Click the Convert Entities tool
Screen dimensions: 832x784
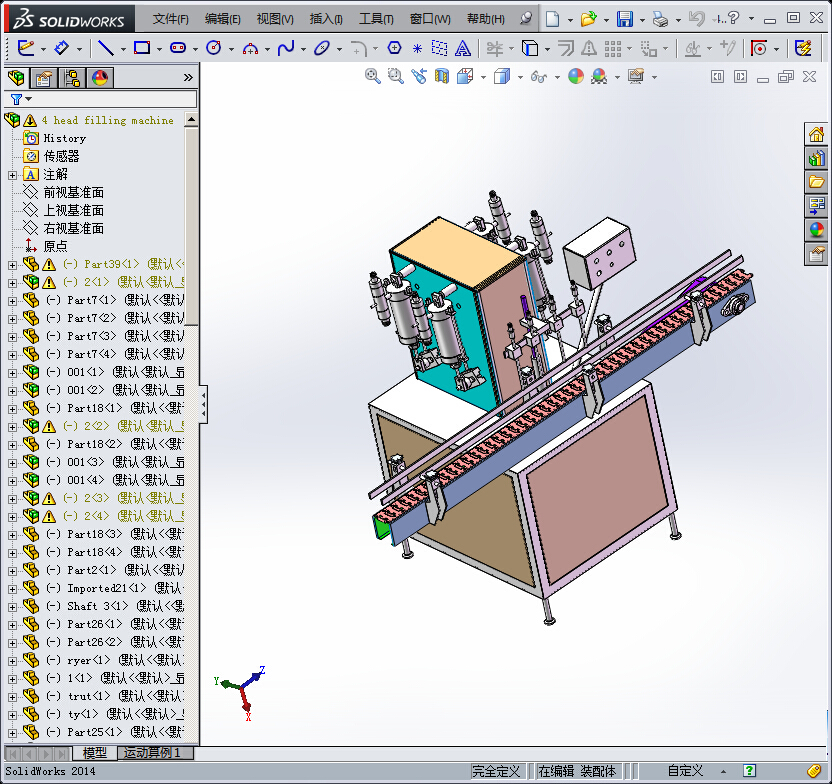click(x=530, y=48)
